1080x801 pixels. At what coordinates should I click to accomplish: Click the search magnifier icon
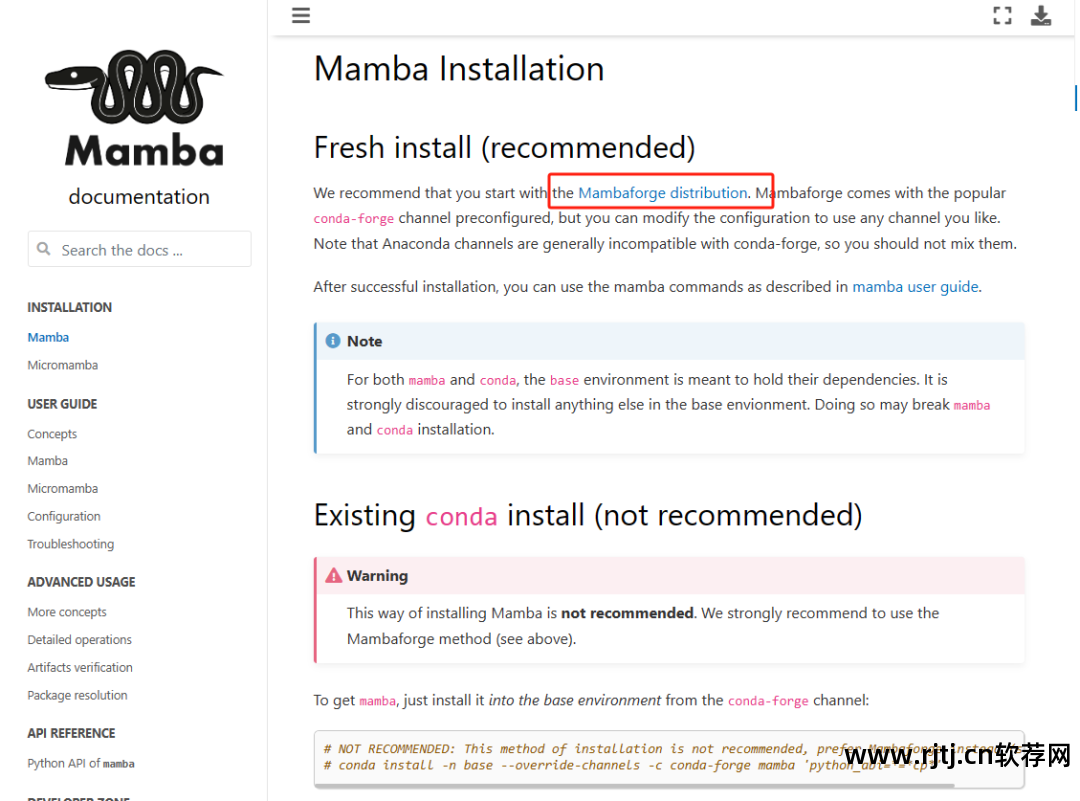pos(43,249)
